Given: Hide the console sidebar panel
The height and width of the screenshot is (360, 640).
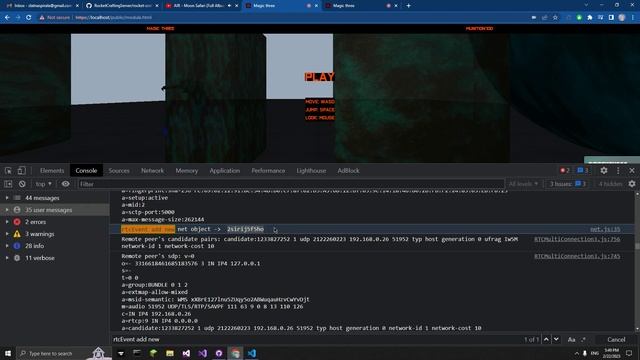Looking at the screenshot, I should (x=8, y=184).
